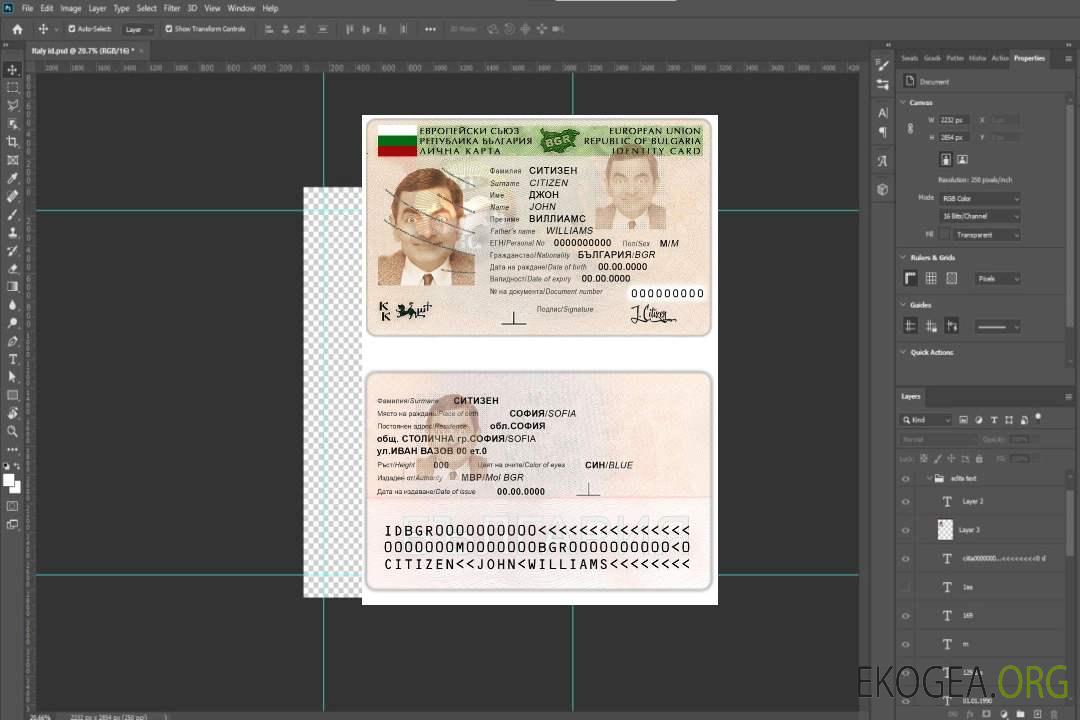This screenshot has width=1080, height=720.
Task: Select the Clone Stamp tool
Action: coord(12,233)
